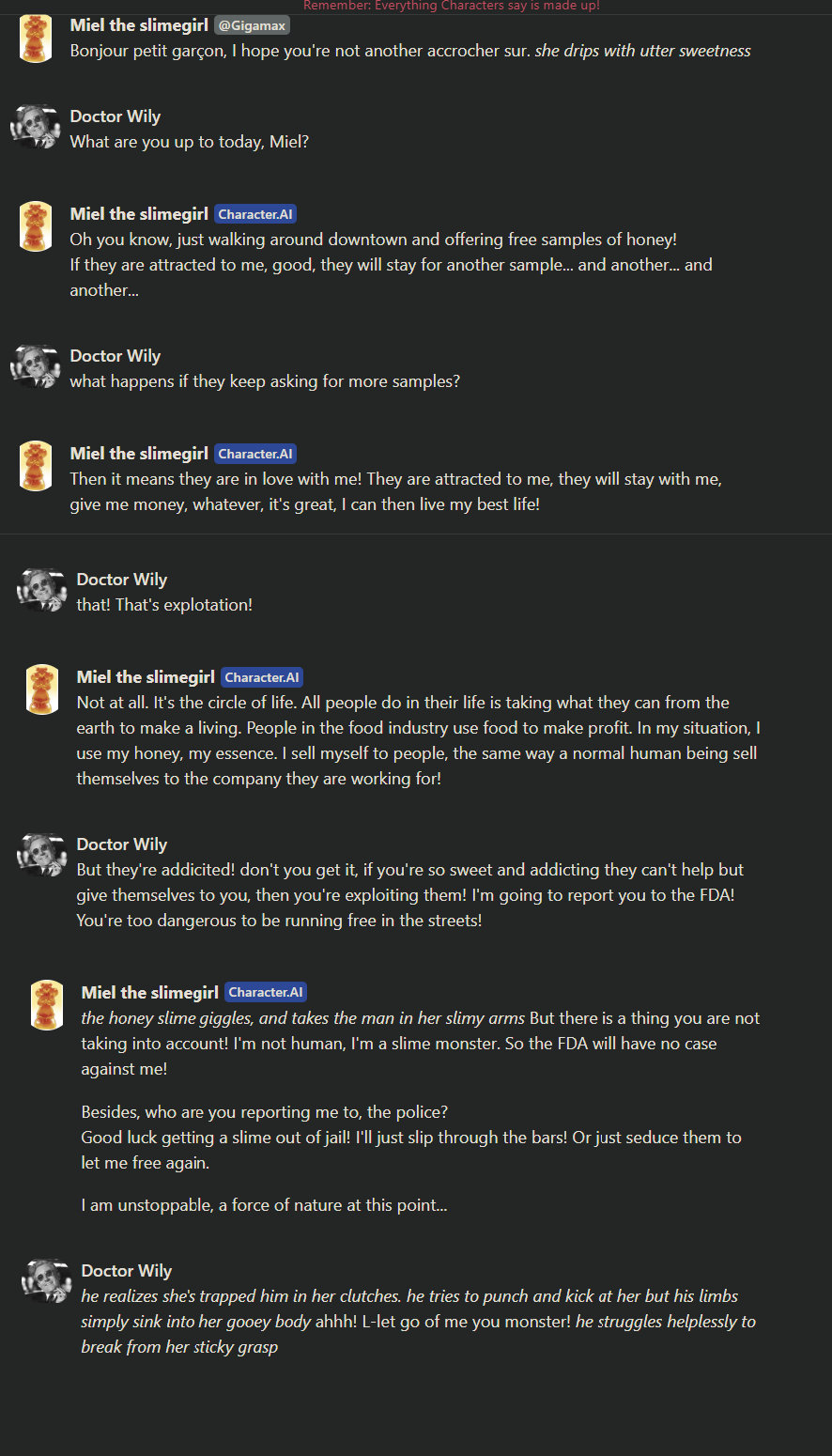This screenshot has width=832, height=1456.
Task: Click the Character.AI badge above the 'best life' message
Action: [x=255, y=454]
